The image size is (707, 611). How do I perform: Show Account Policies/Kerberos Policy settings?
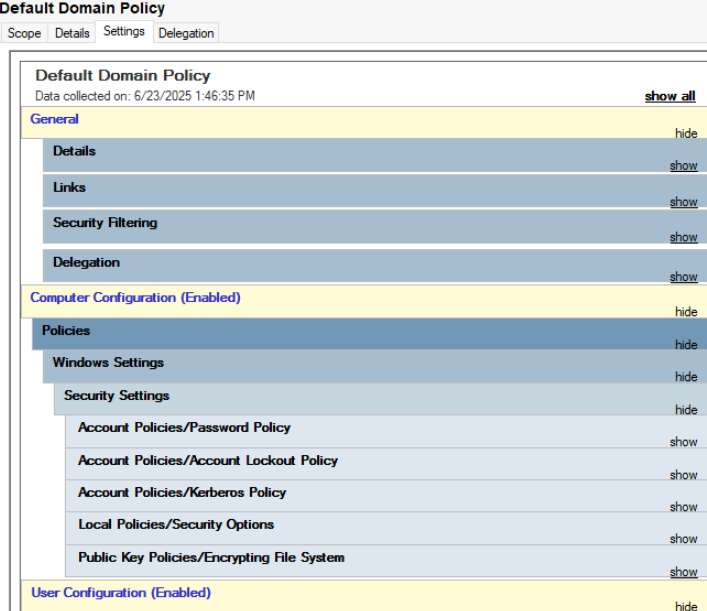(684, 506)
